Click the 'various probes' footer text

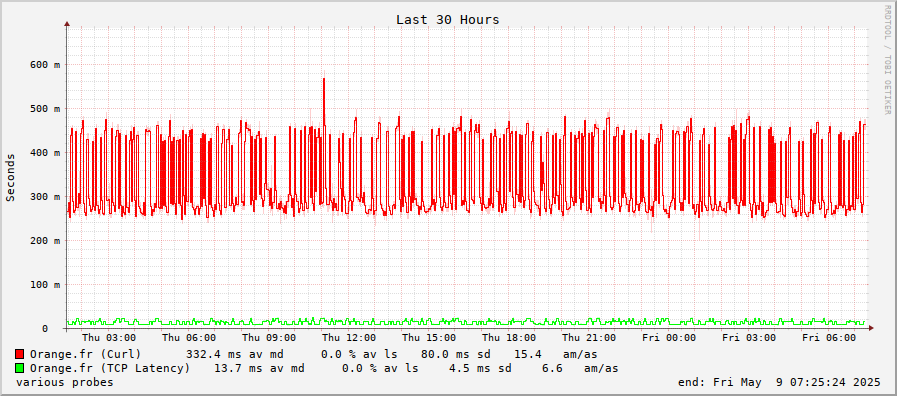pos(65,382)
